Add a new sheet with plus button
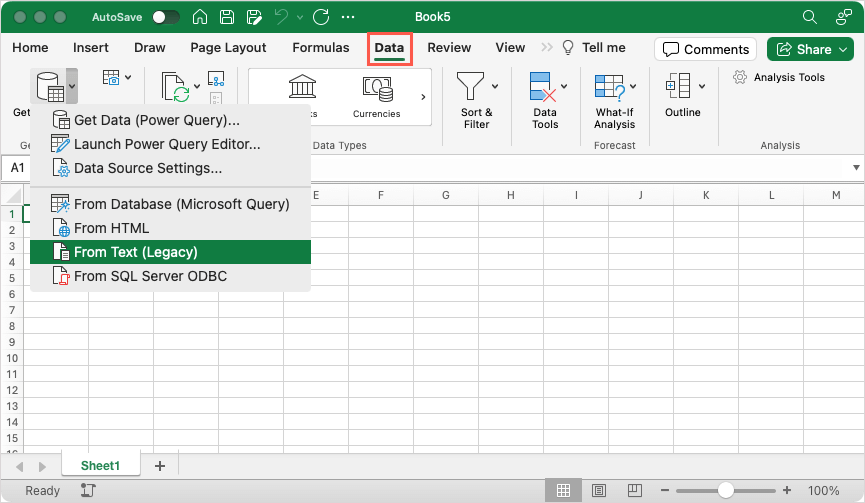865x503 pixels. (x=159, y=466)
